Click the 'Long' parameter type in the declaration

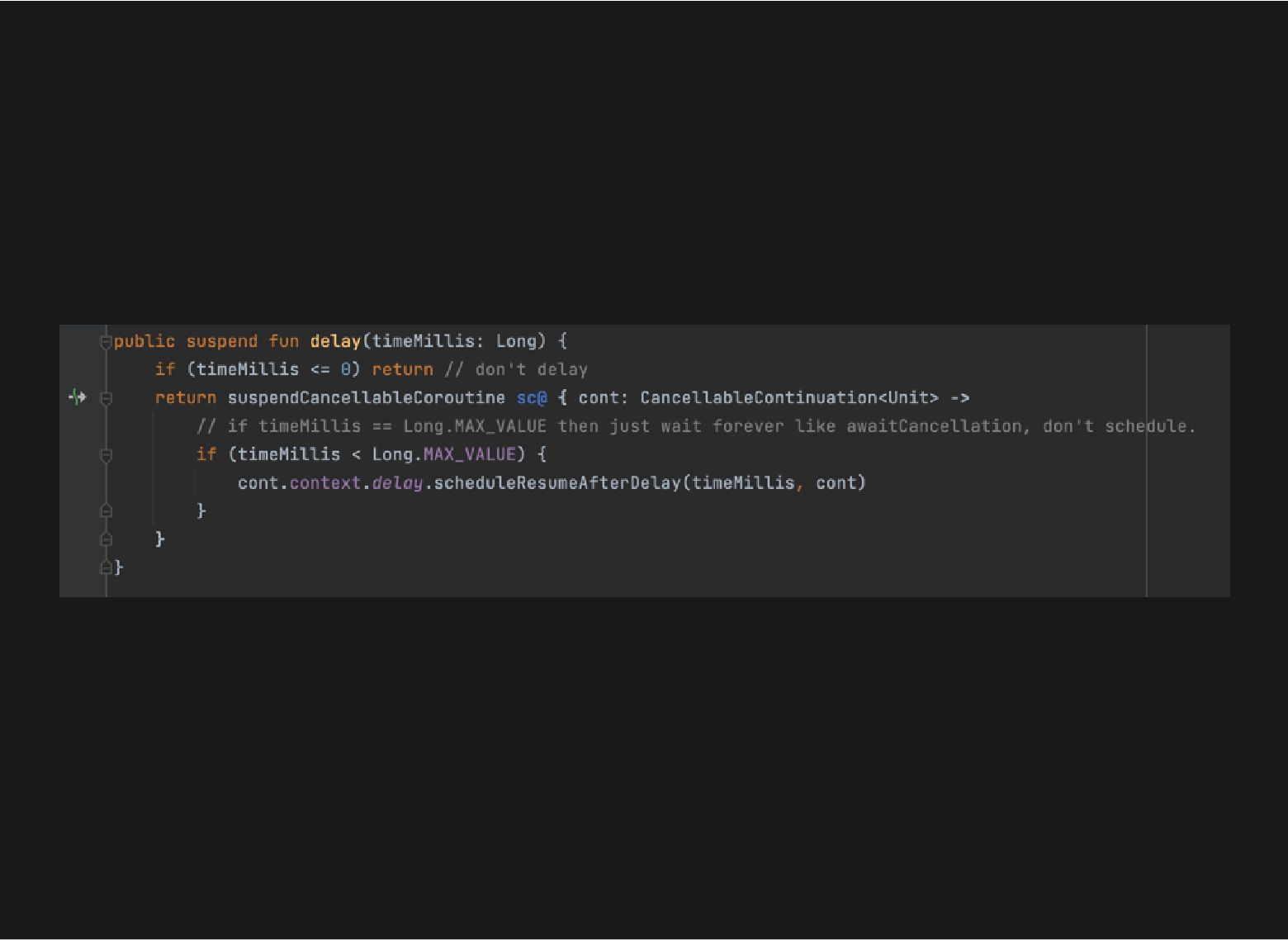(x=516, y=341)
